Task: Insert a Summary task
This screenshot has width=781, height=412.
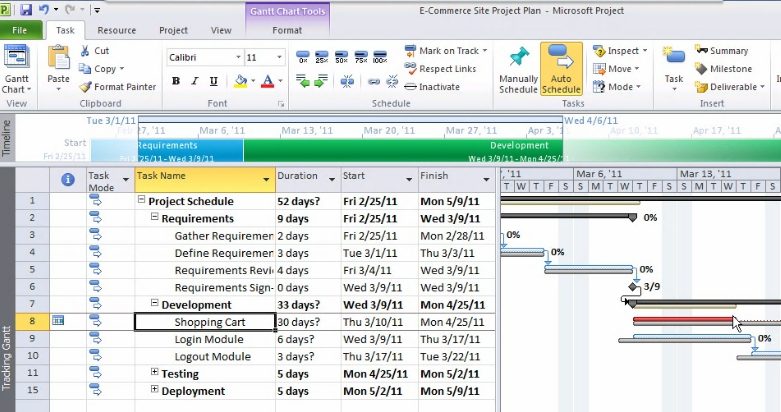Action: click(722, 50)
